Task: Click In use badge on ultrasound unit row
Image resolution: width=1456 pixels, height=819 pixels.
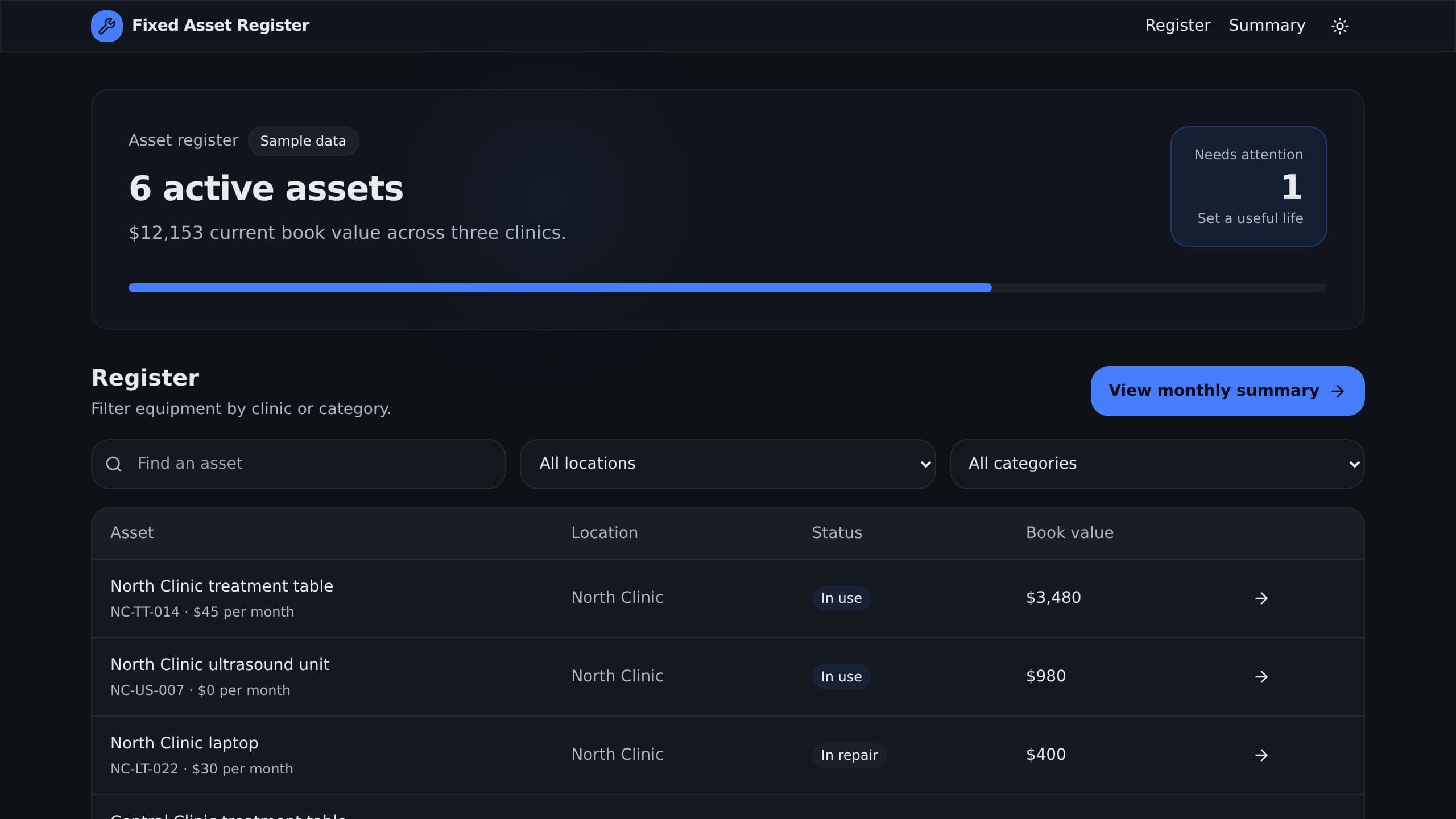Action: [841, 677]
